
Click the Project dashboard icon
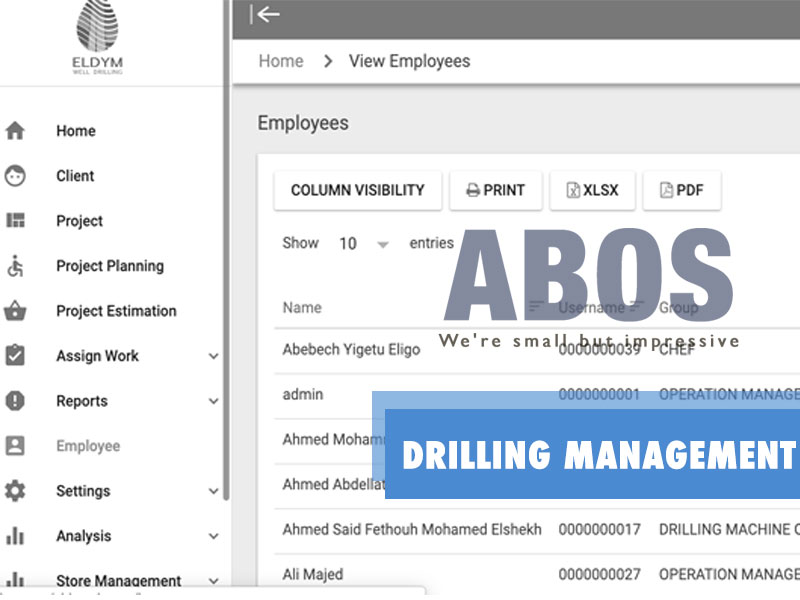click(15, 221)
